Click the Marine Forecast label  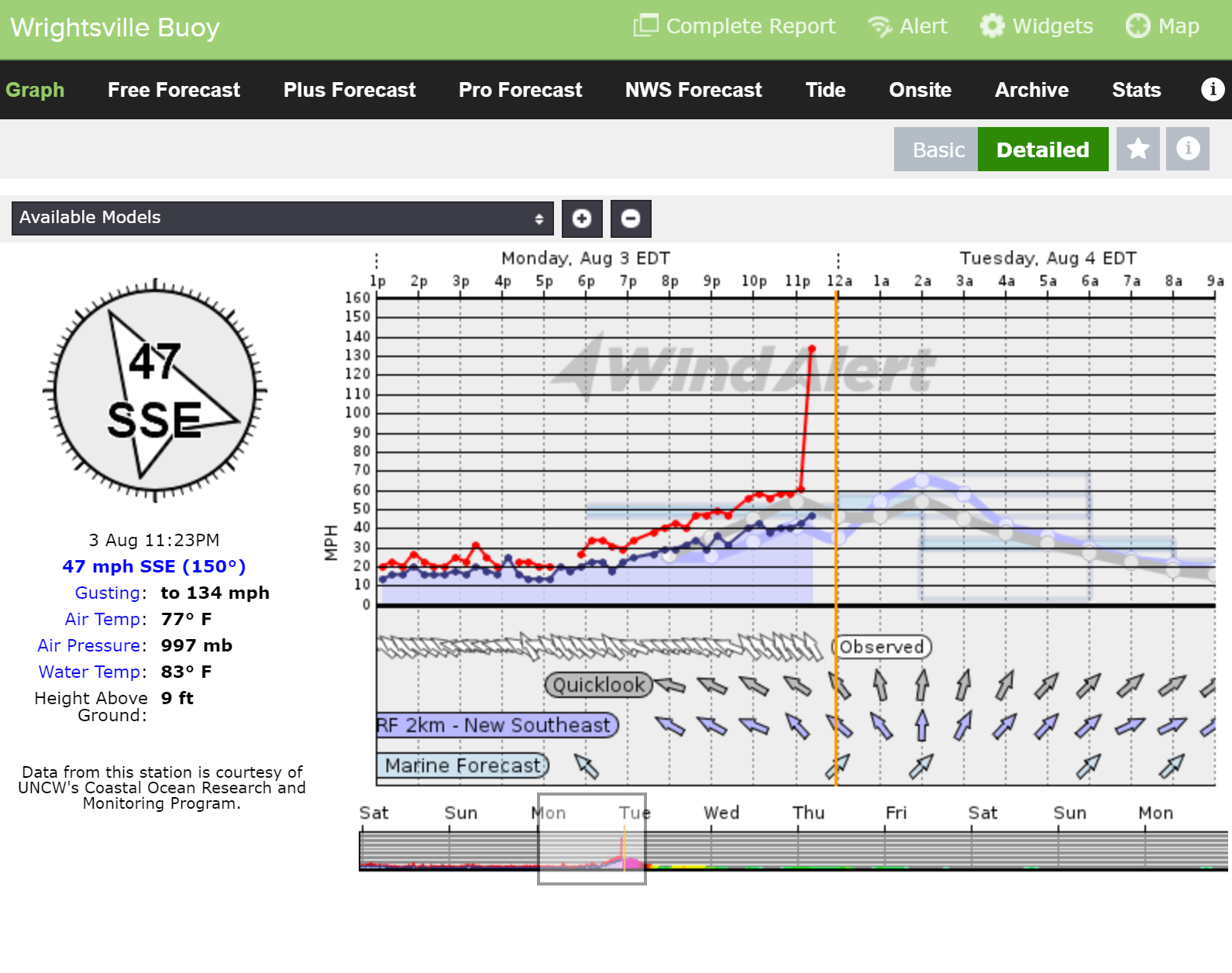click(x=463, y=765)
